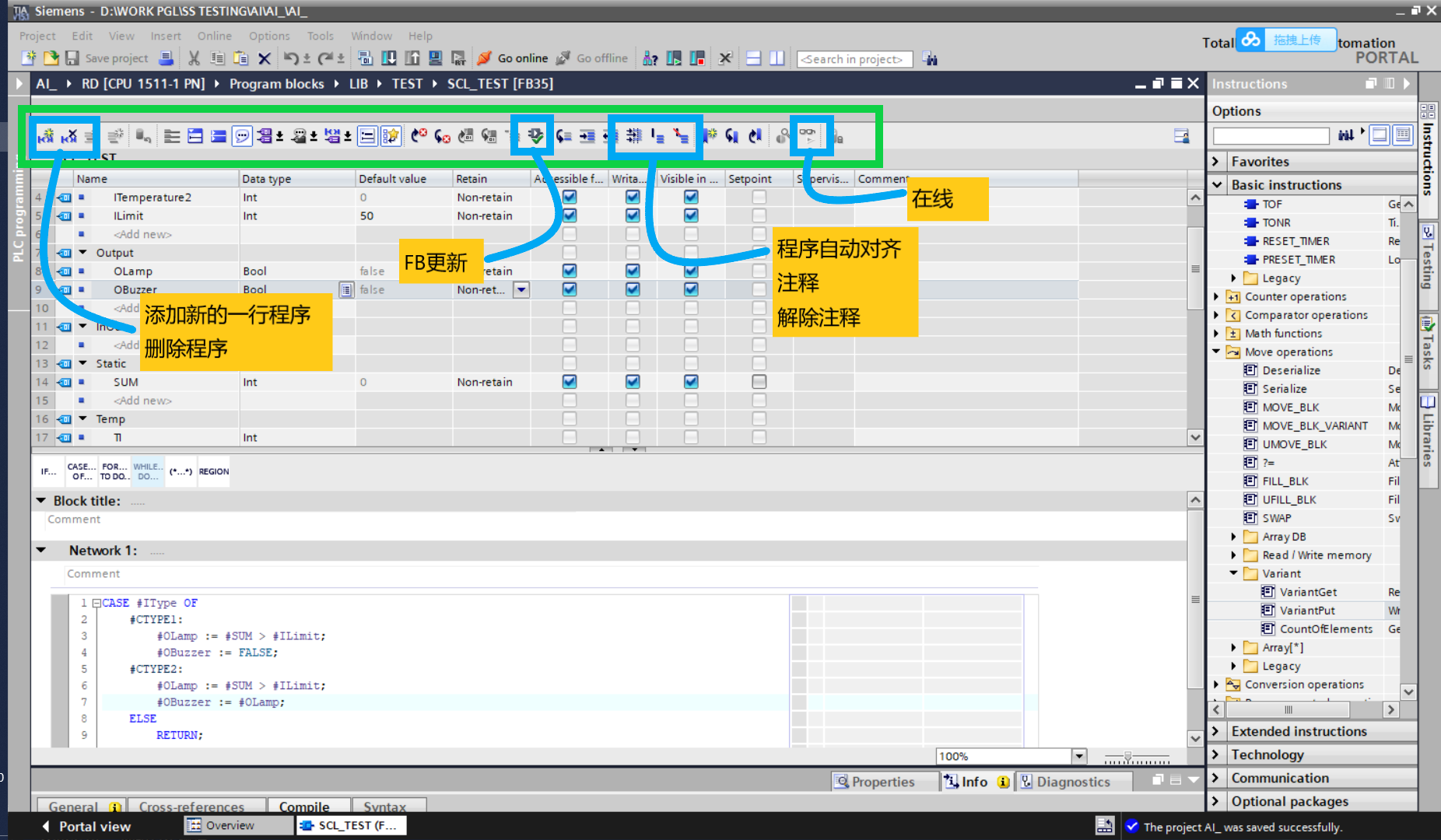Viewport: 1441px width, 840px height.
Task: Click the editor zoom slider
Action: [1128, 756]
